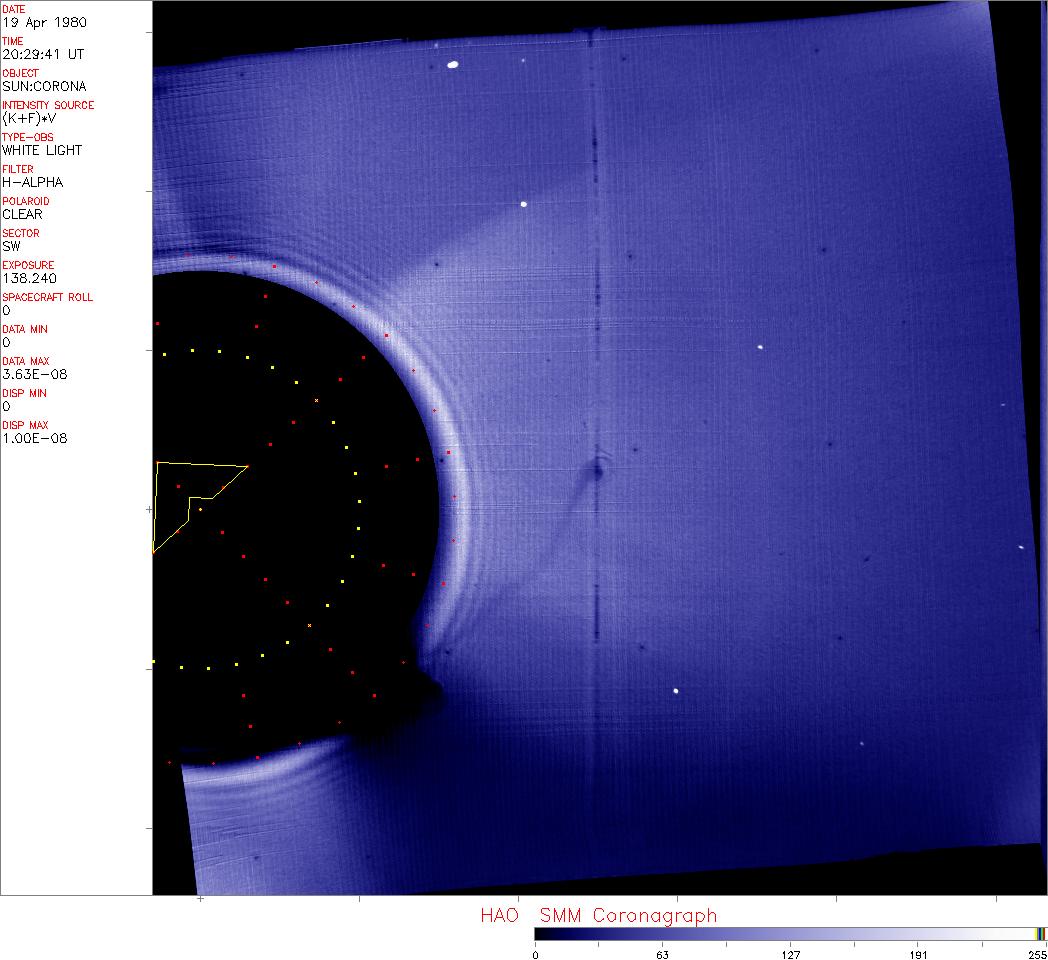The width and height of the screenshot is (1048, 960).
Task: Click the display max value 1.00E-08
Action: click(x=35, y=438)
